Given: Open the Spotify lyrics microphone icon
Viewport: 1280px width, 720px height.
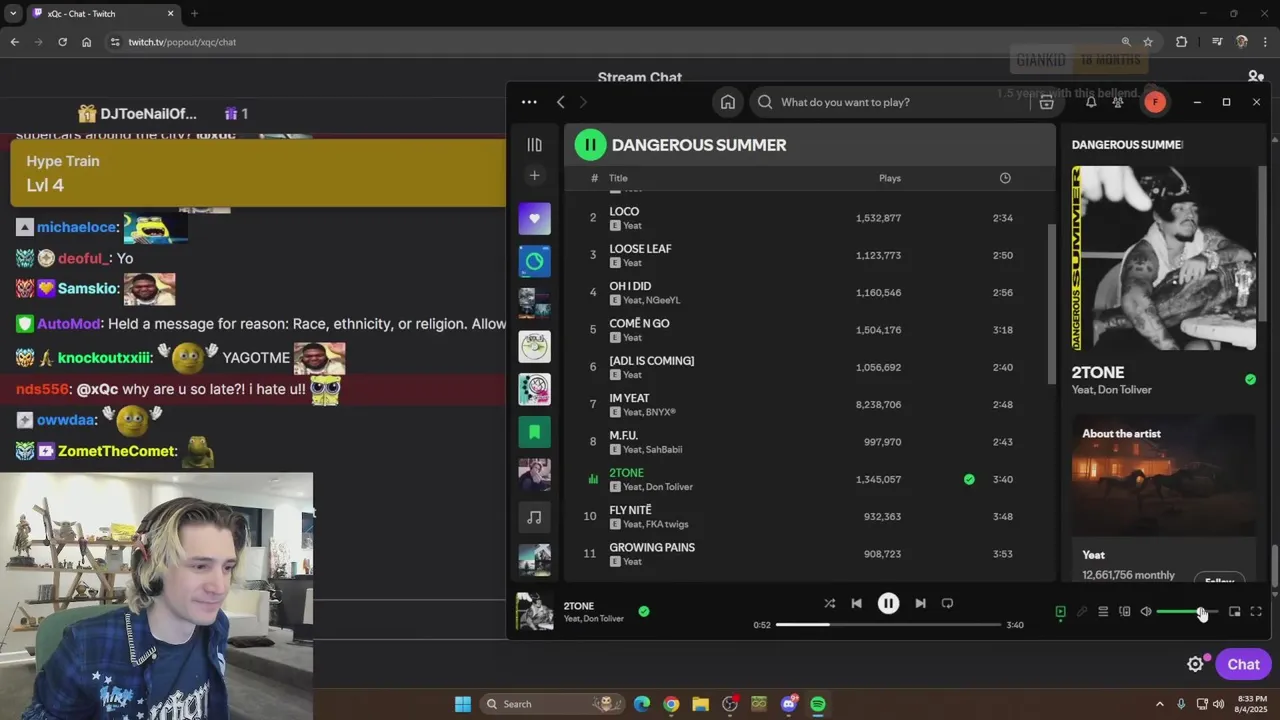Looking at the screenshot, I should tap(1081, 612).
